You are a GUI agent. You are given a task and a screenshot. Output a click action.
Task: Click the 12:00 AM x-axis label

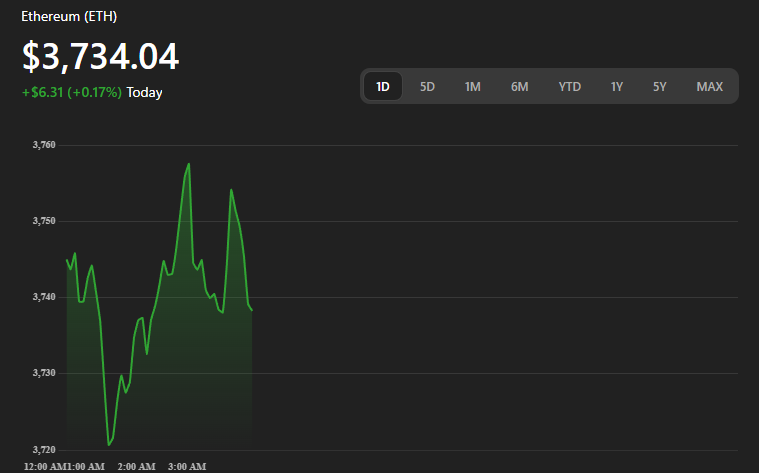(45, 467)
